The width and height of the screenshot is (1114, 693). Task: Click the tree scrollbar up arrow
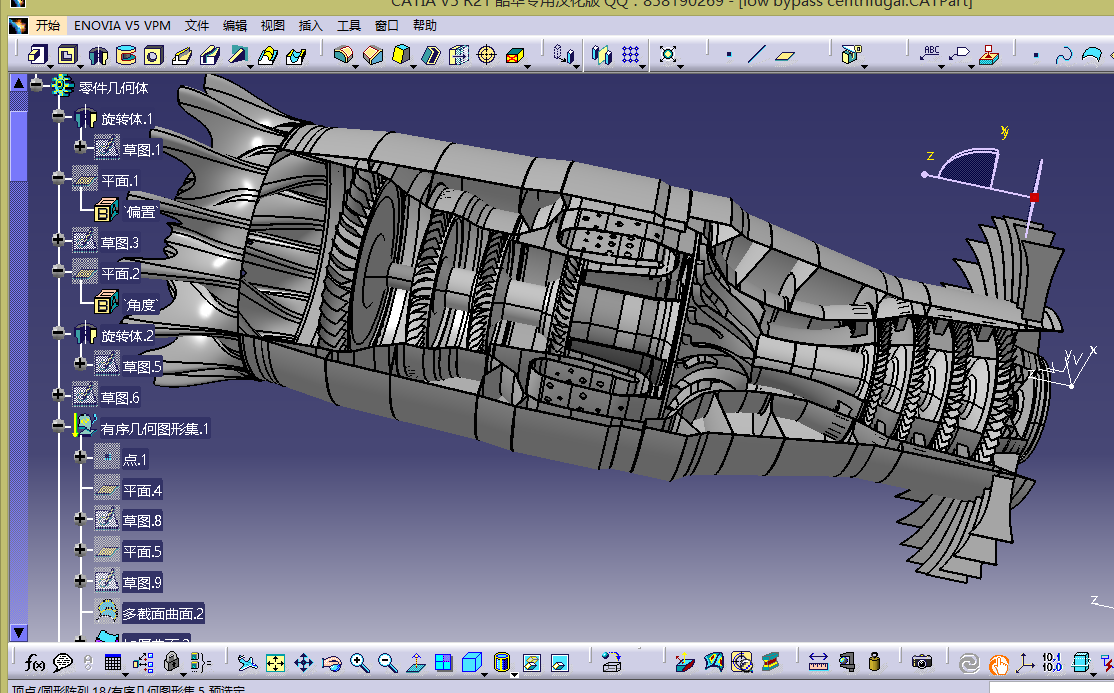coord(19,85)
